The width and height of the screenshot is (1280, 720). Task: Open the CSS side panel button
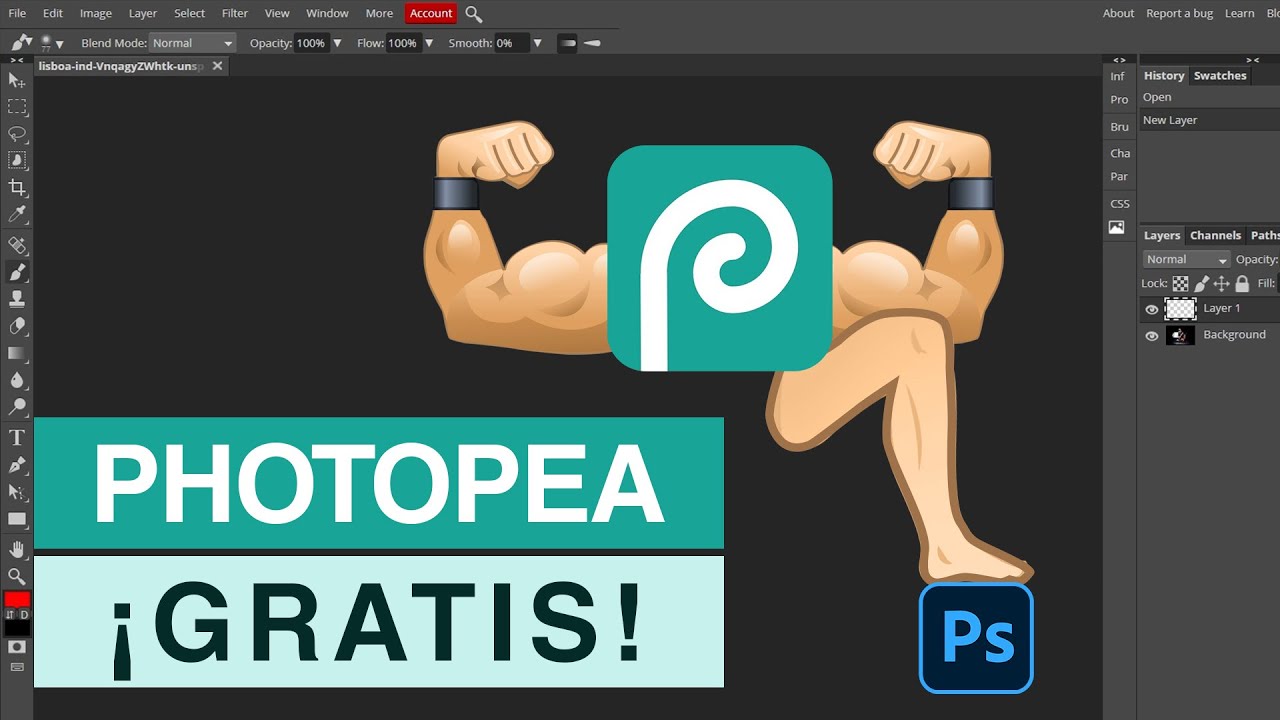[x=1120, y=204]
